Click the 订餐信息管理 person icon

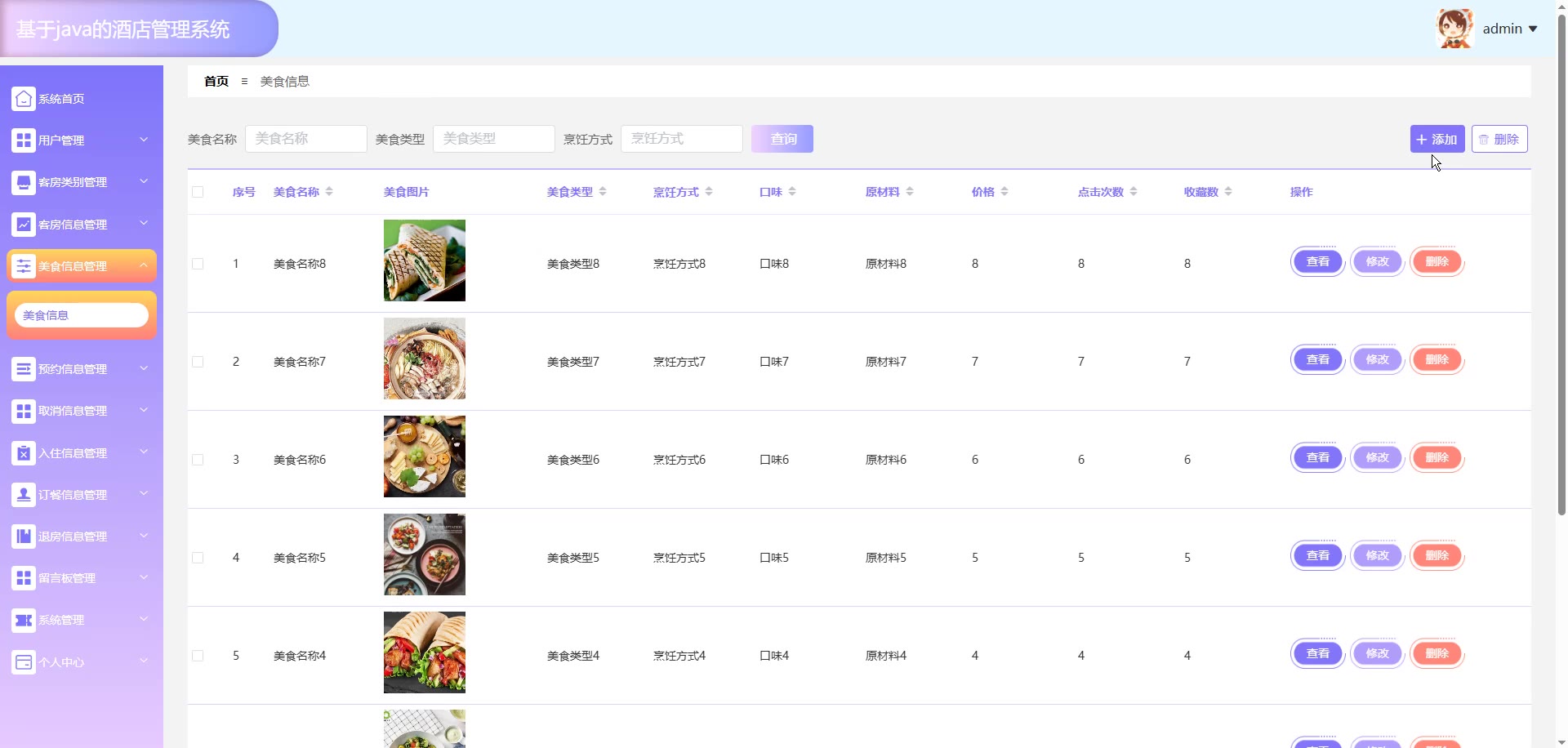tap(24, 495)
